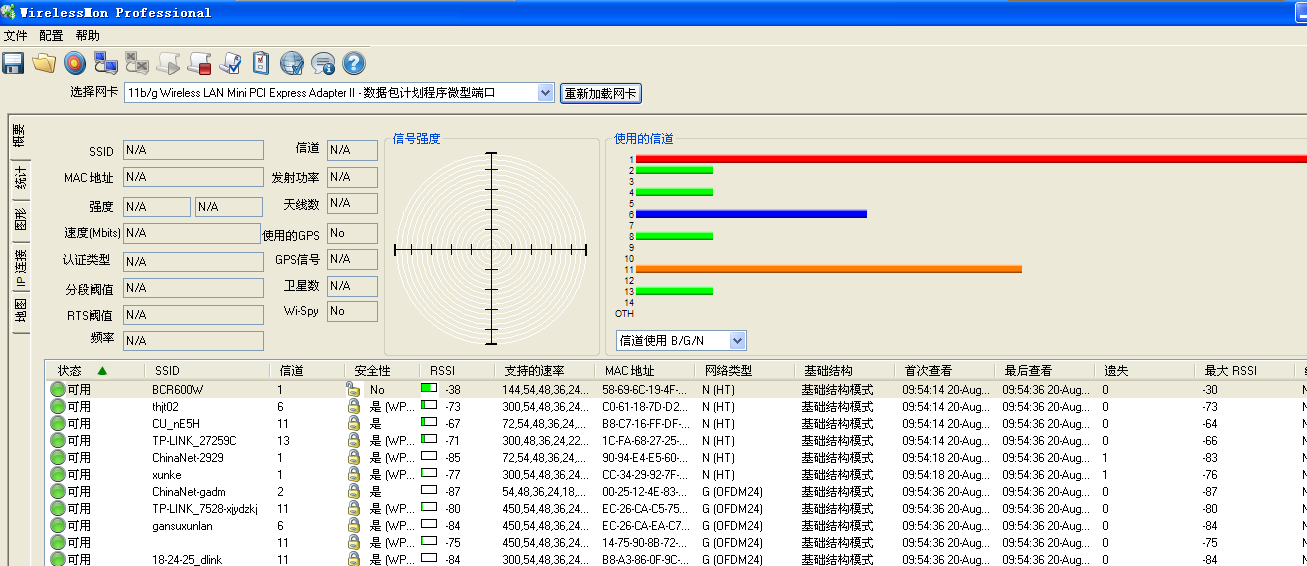Screen dimensions: 1307x566
Task: Click the scroll with checkmark toolbar icon
Action: coord(230,64)
